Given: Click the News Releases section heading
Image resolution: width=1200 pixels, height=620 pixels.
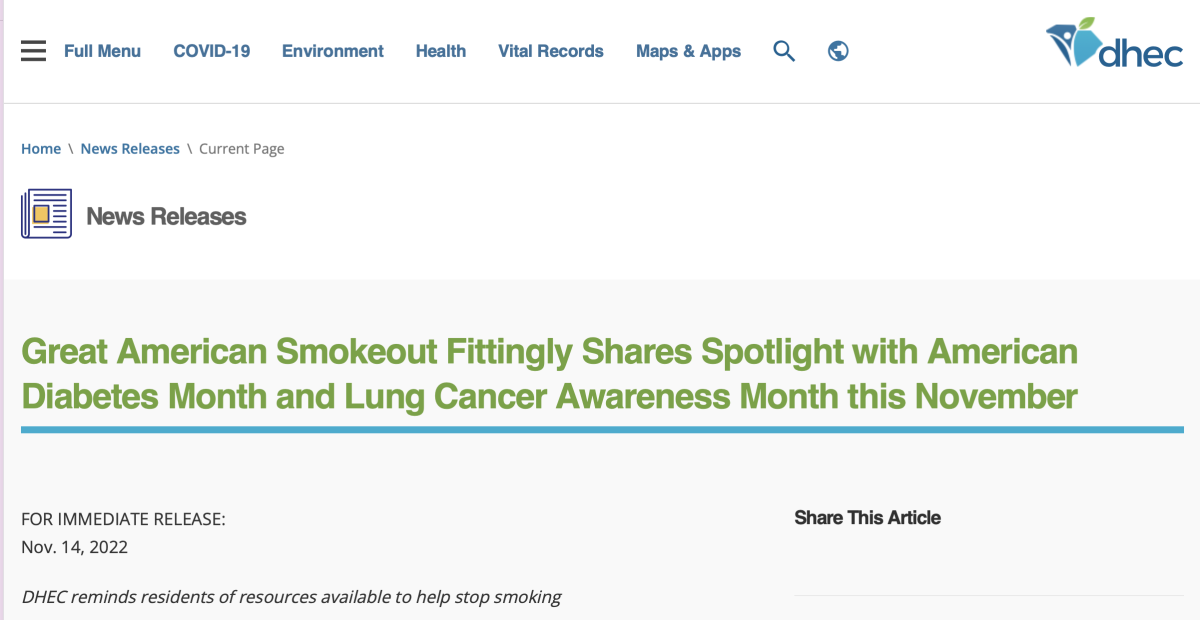Looking at the screenshot, I should [166, 216].
